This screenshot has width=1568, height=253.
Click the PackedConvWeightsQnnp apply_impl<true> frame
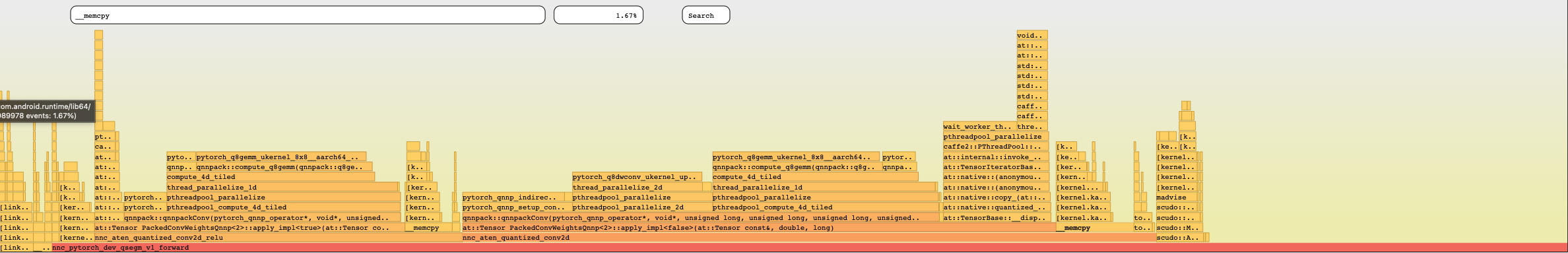click(249, 228)
